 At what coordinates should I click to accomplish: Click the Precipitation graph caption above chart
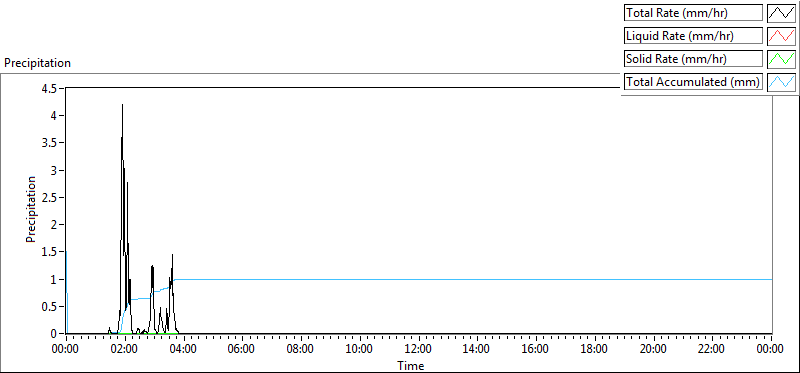(x=37, y=63)
